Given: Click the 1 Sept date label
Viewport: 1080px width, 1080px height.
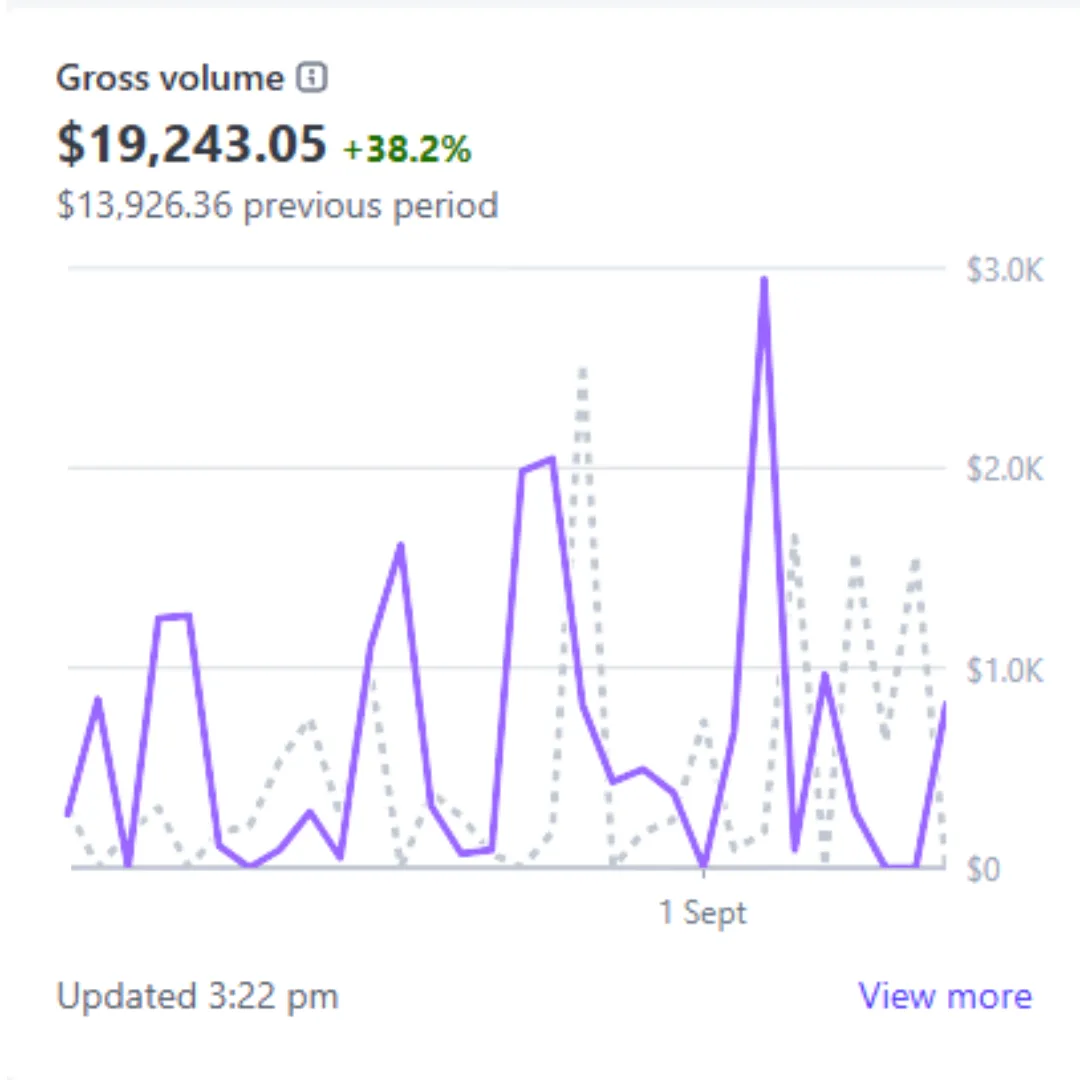Looking at the screenshot, I should (702, 913).
